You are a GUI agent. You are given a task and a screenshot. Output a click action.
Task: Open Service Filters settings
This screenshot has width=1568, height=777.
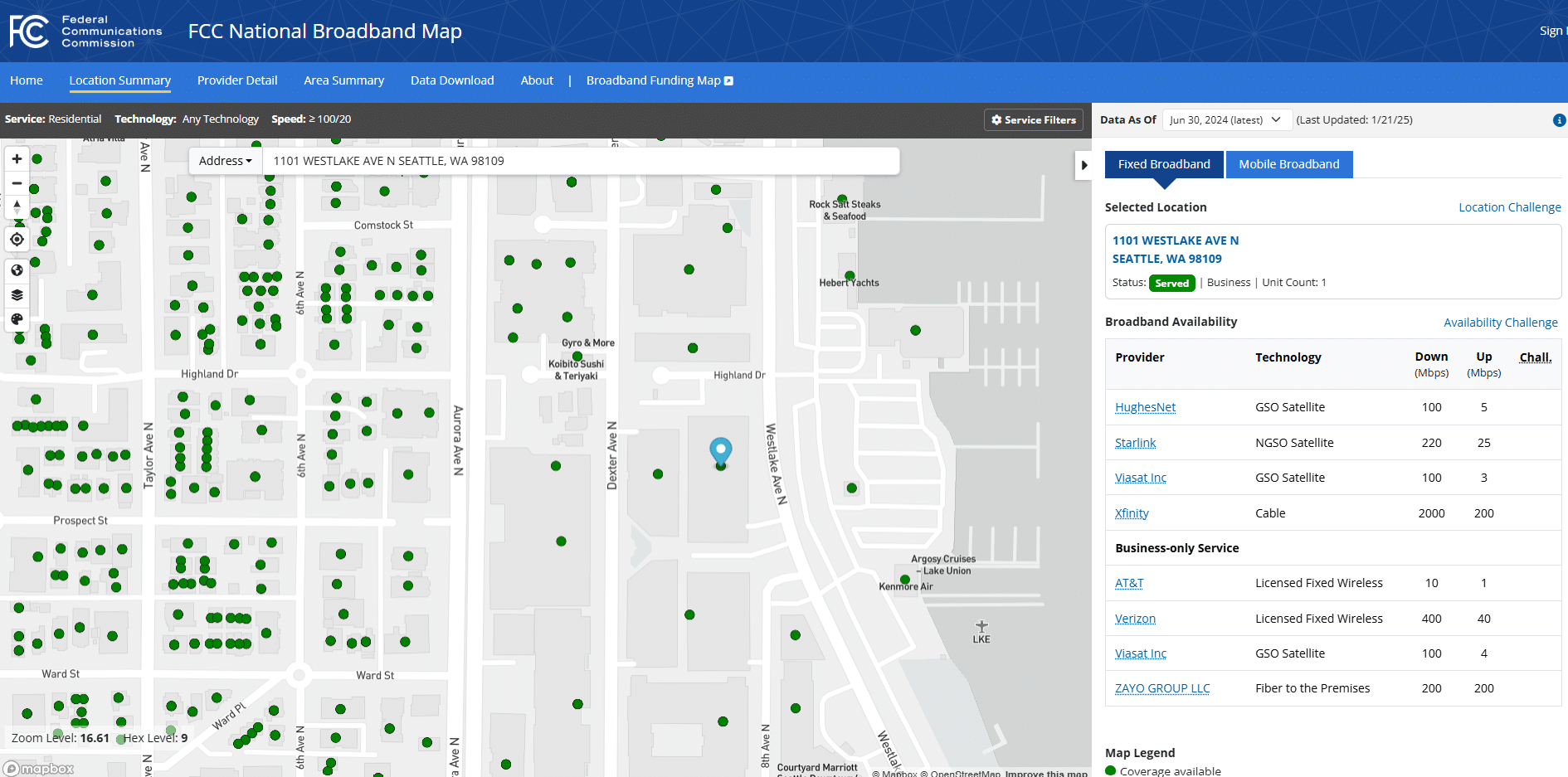[x=1033, y=119]
